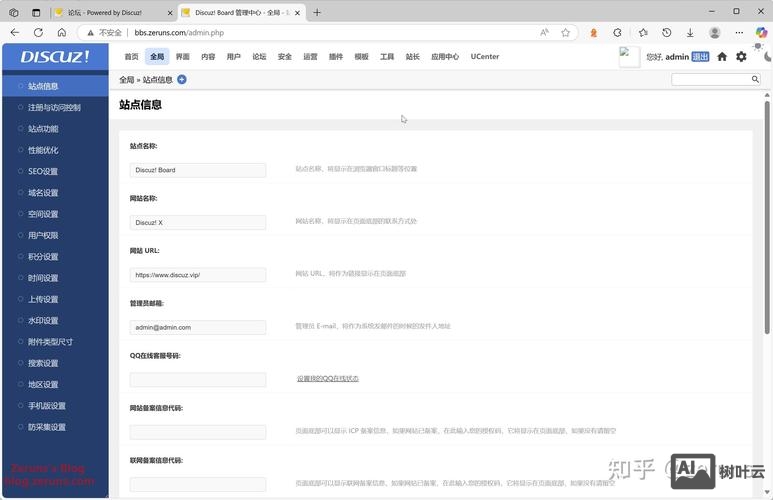Open the gear settings icon in Discuz header
Image resolution: width=773 pixels, height=500 pixels.
[741, 57]
